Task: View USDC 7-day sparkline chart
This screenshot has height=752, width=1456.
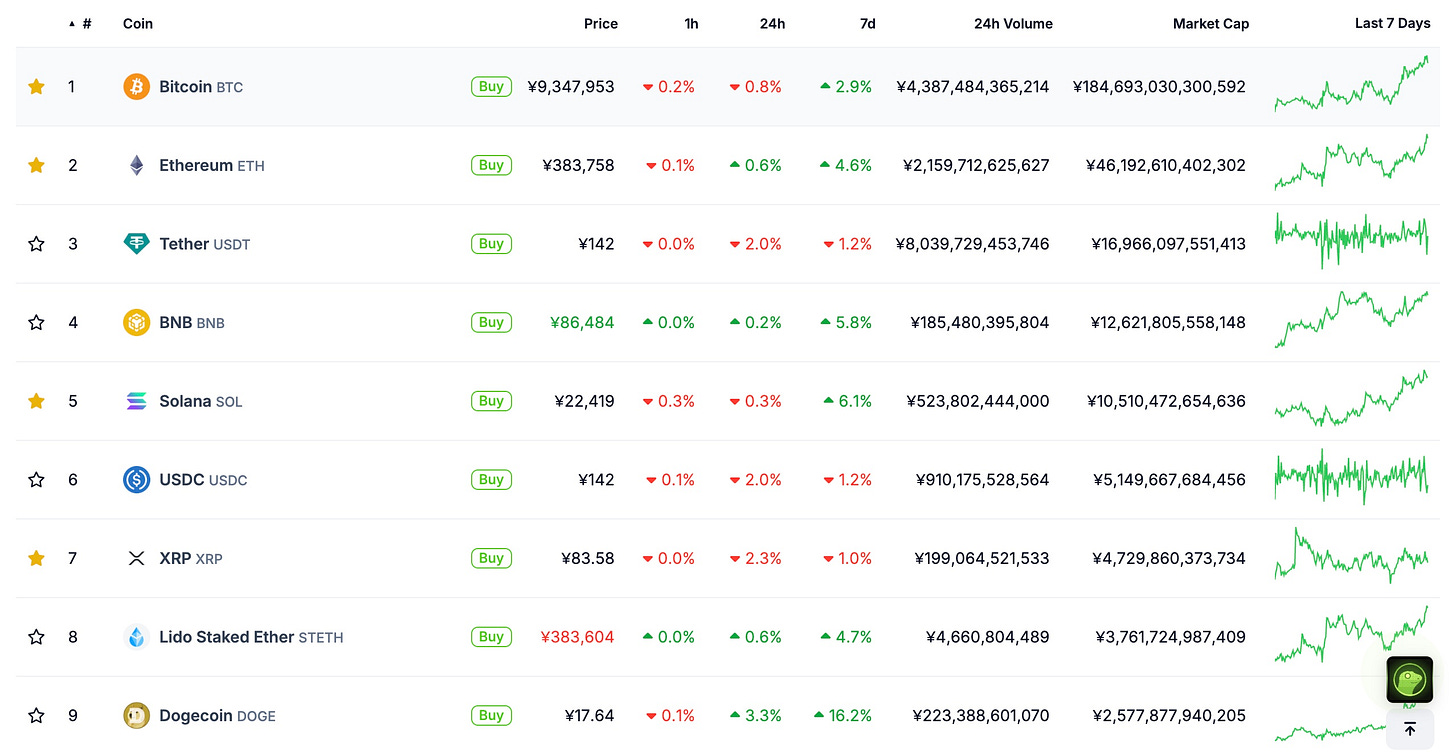Action: coord(1352,476)
